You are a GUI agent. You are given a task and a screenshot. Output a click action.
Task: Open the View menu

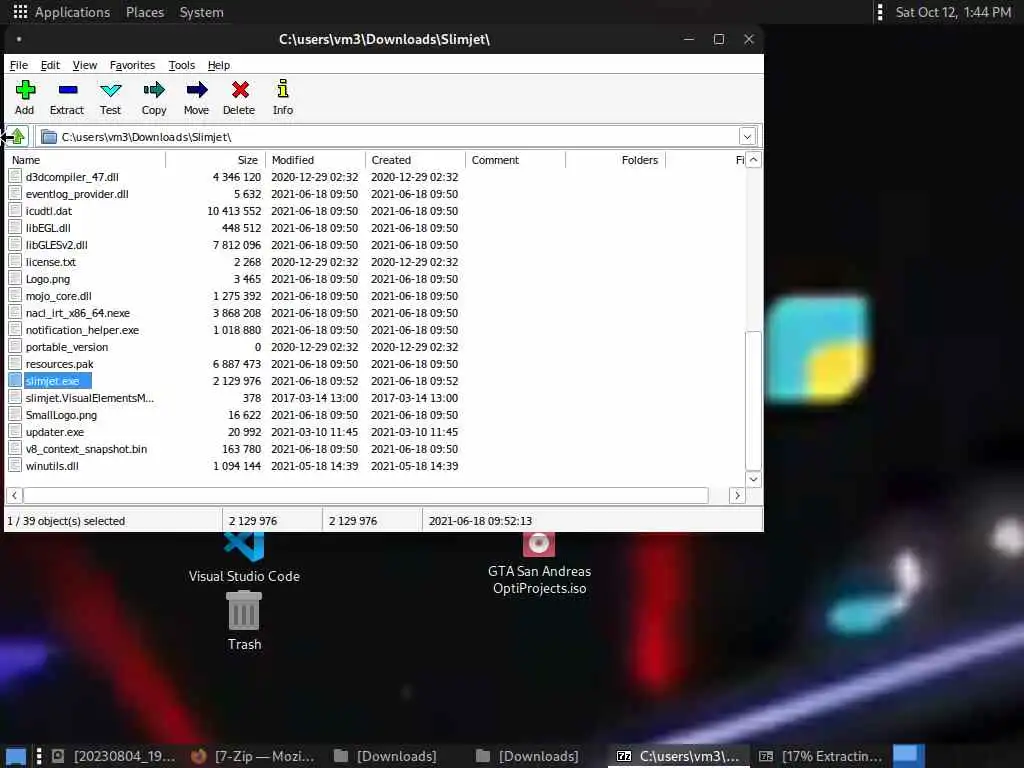click(x=85, y=65)
